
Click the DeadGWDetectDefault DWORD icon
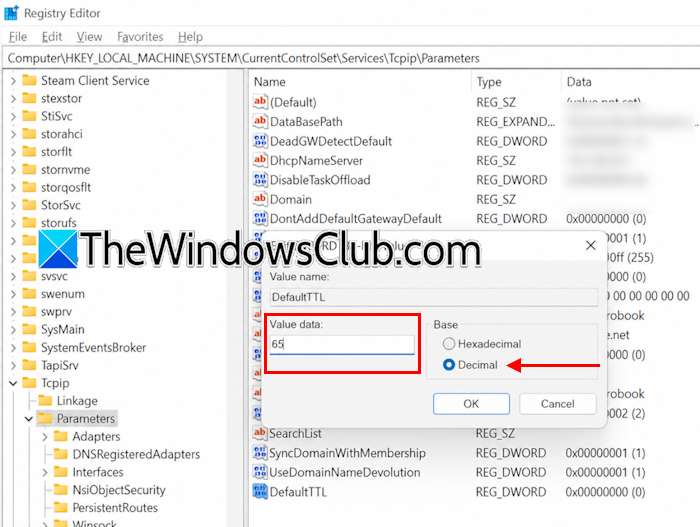pyautogui.click(x=260, y=141)
